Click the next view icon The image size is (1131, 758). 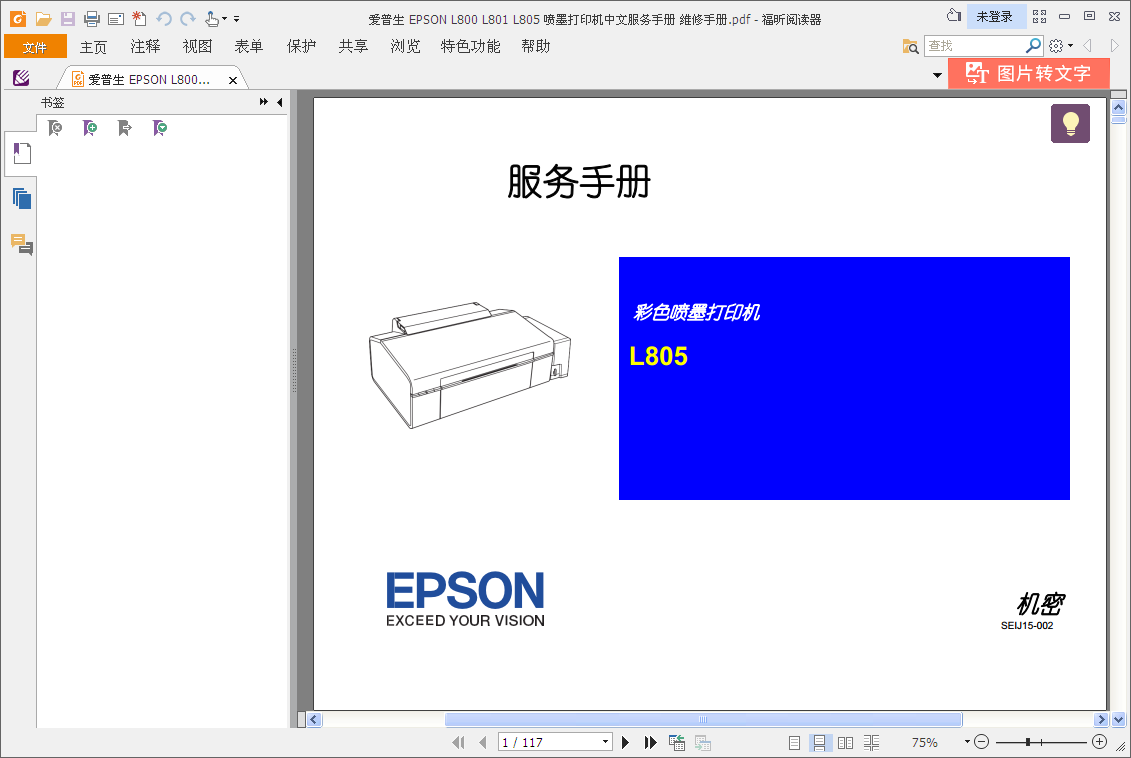click(x=703, y=742)
